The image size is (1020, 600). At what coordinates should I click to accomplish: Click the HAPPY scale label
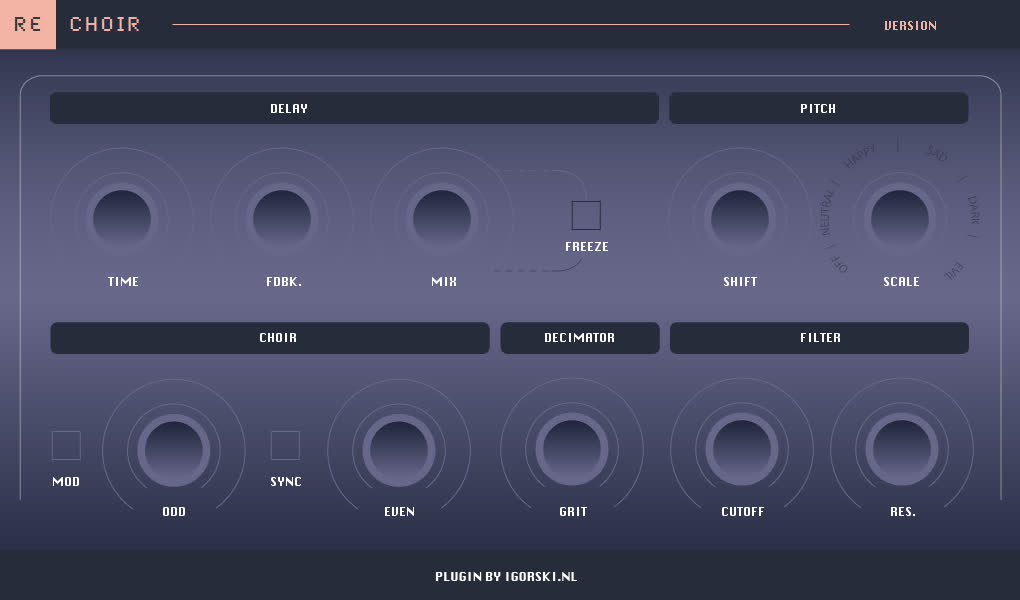859,156
